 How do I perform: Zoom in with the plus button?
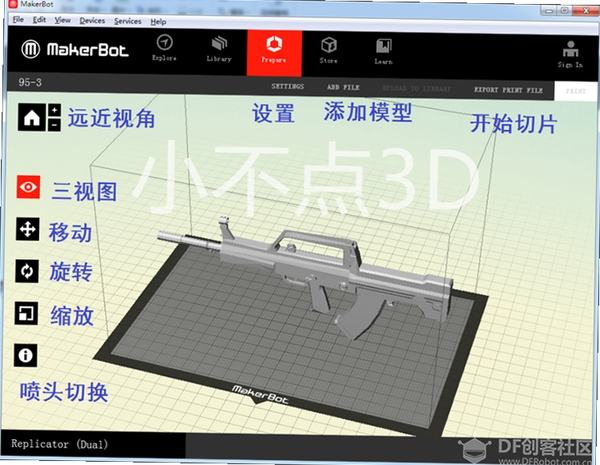[x=54, y=110]
